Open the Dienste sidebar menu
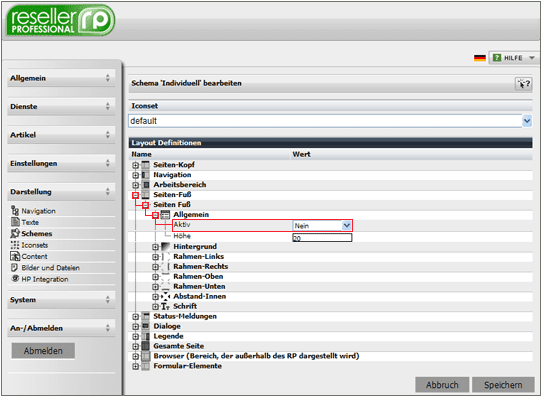Viewport: 542px width, 397px height. 61,106
